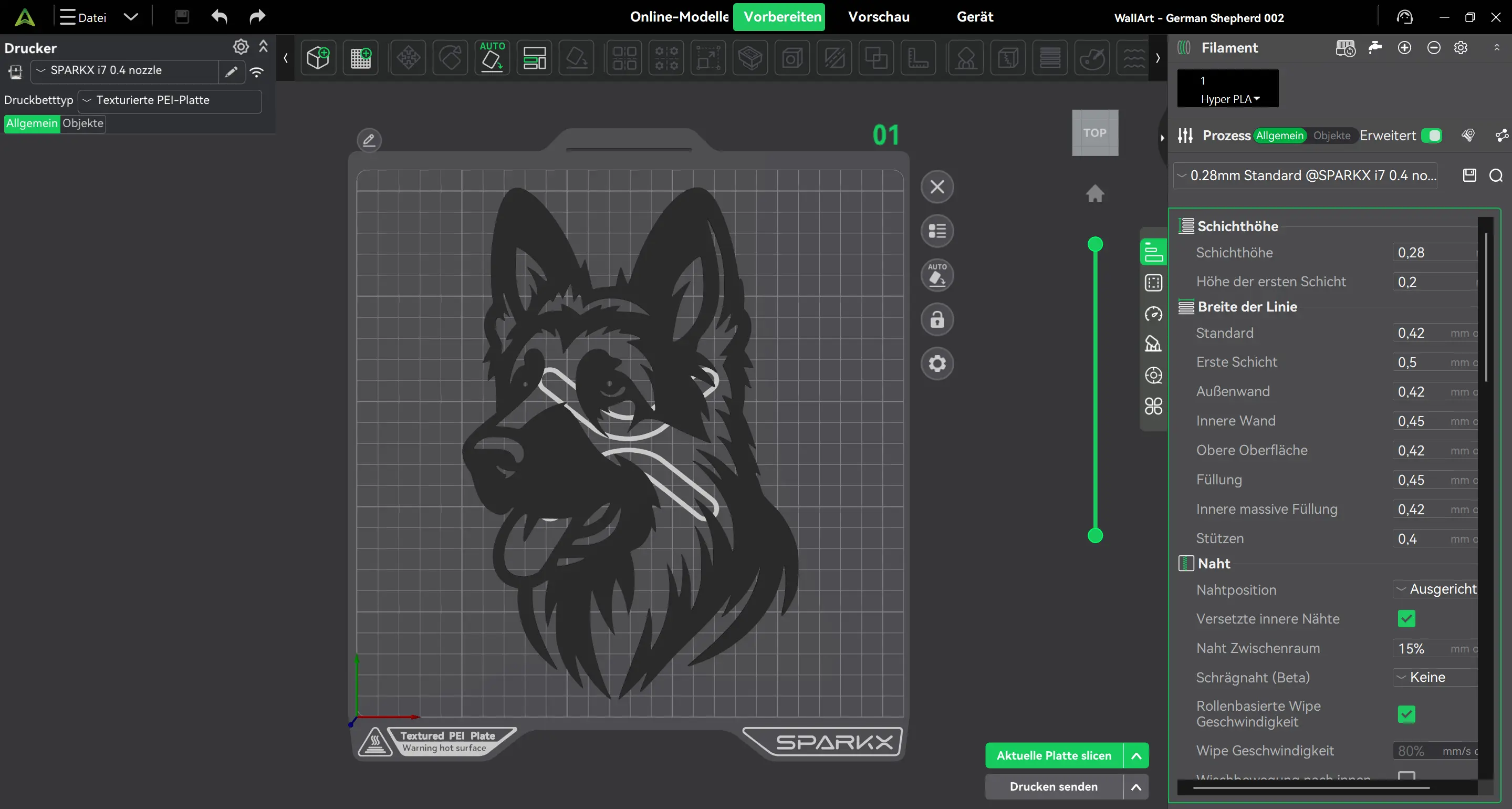Viewport: 1512px width, 809px height.
Task: Auto-orient plate using side AUTO icon
Action: (x=937, y=275)
